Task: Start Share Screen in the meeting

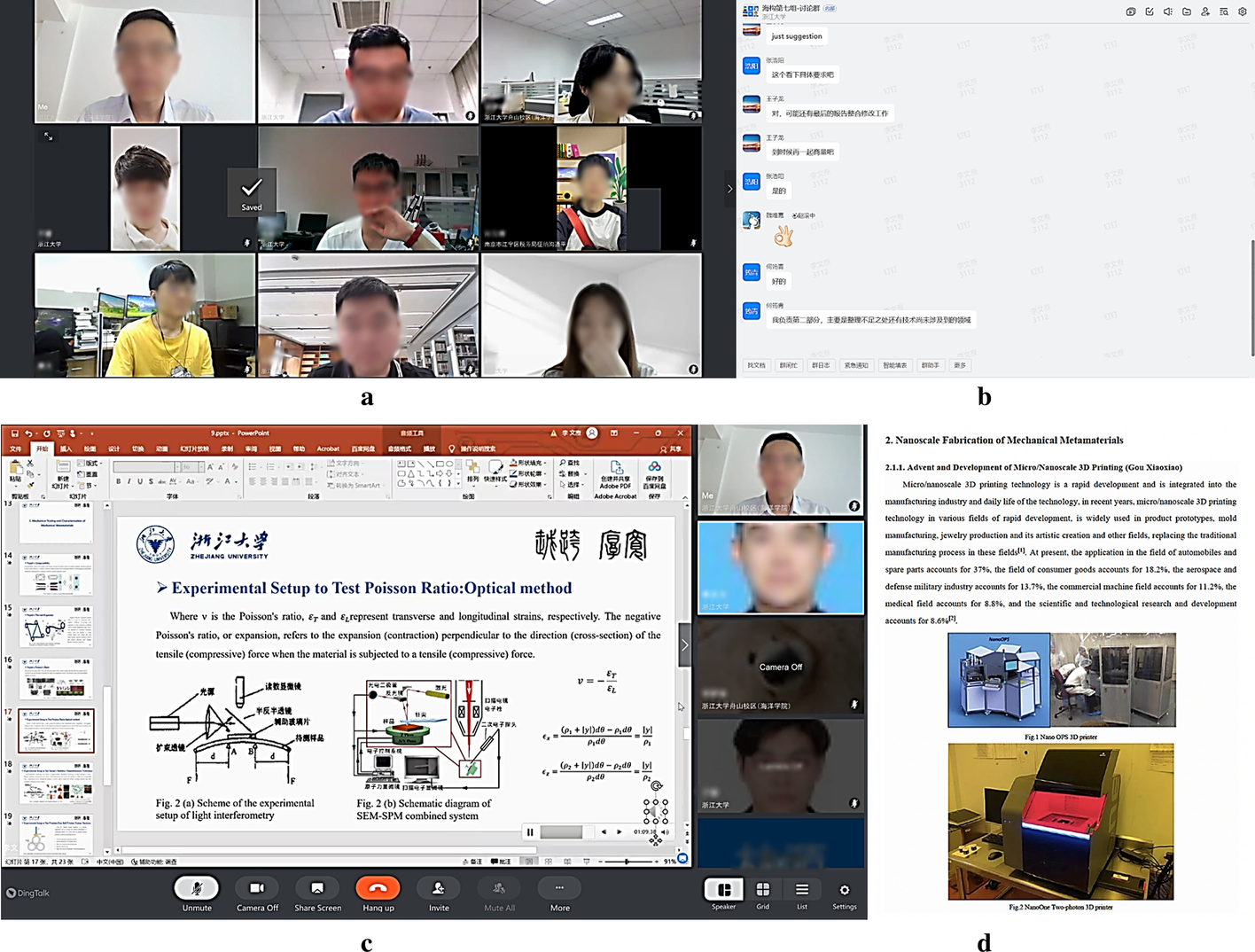Action: coord(317,888)
